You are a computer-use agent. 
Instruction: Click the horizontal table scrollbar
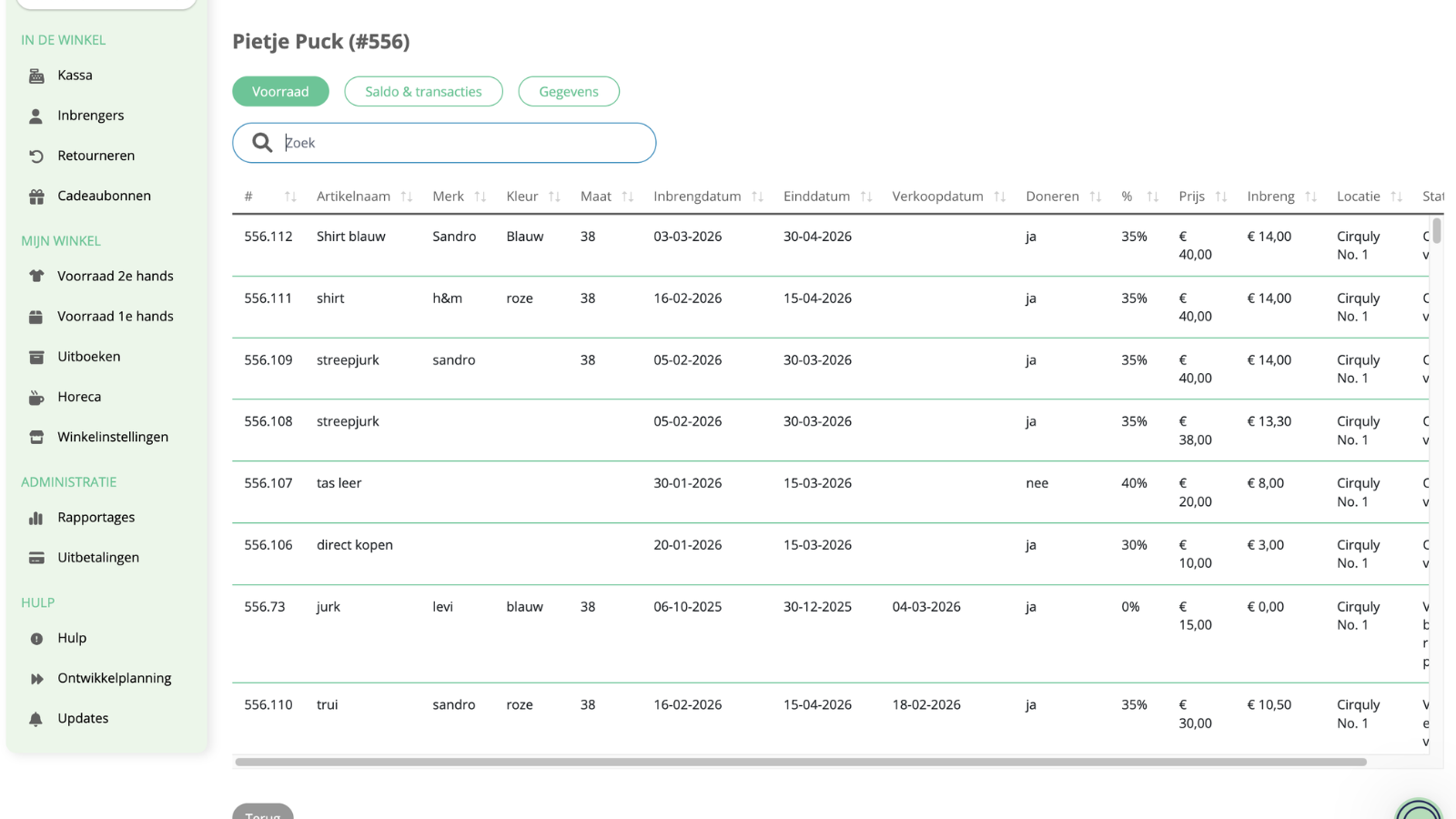(801, 762)
